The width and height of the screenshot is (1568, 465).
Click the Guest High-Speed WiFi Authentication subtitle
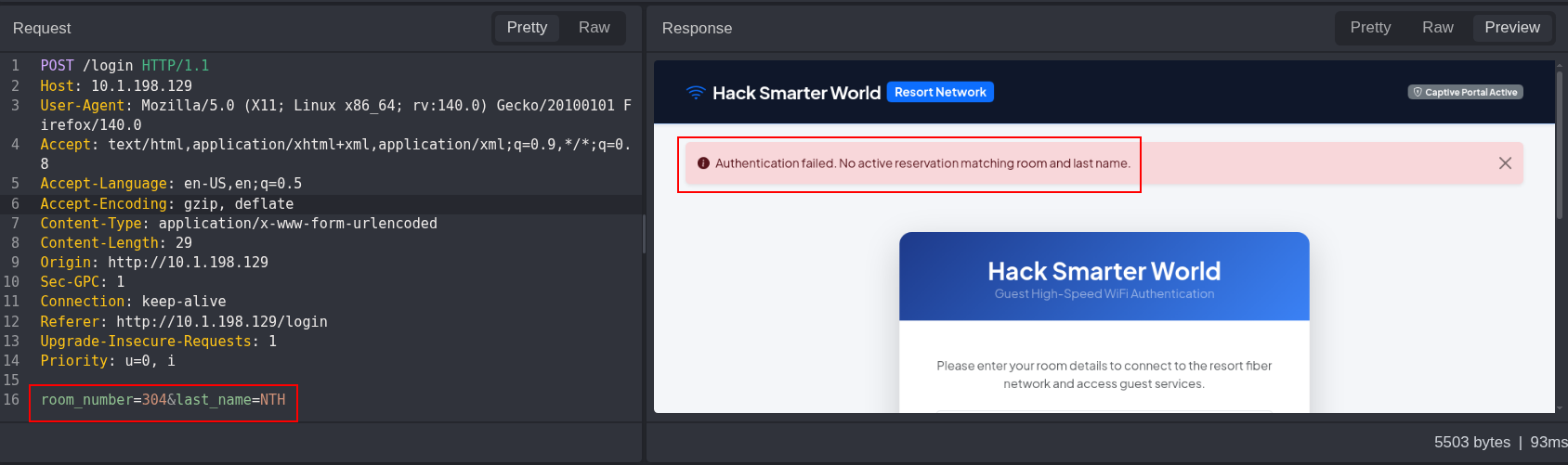1104,294
